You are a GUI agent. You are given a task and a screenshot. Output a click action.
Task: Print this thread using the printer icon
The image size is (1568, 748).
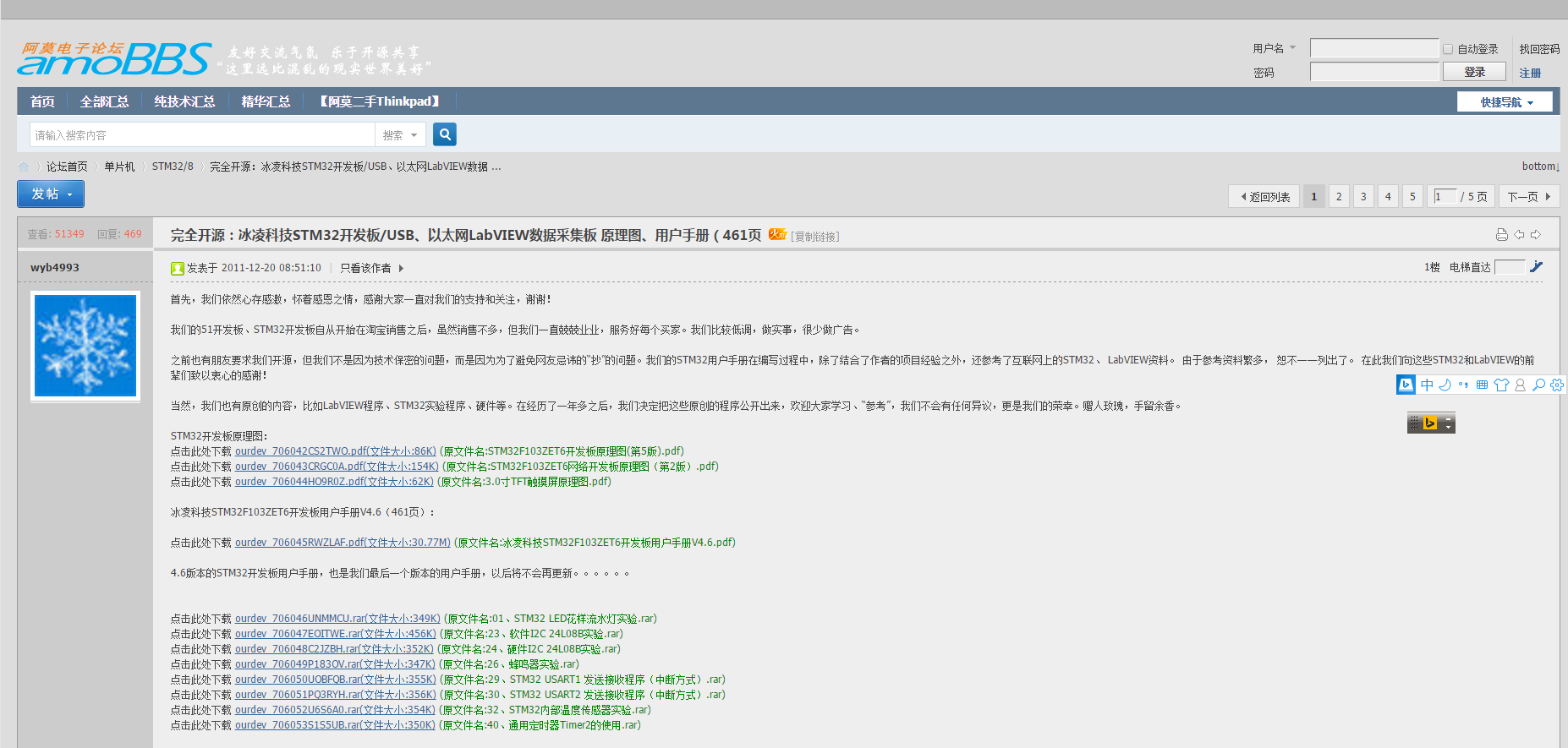(1502, 234)
